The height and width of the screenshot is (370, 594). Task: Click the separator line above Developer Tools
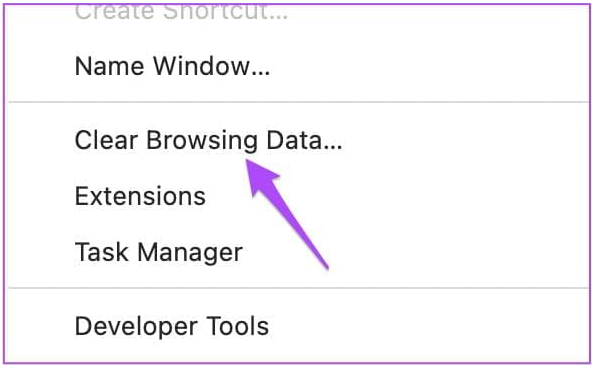pyautogui.click(x=297, y=288)
